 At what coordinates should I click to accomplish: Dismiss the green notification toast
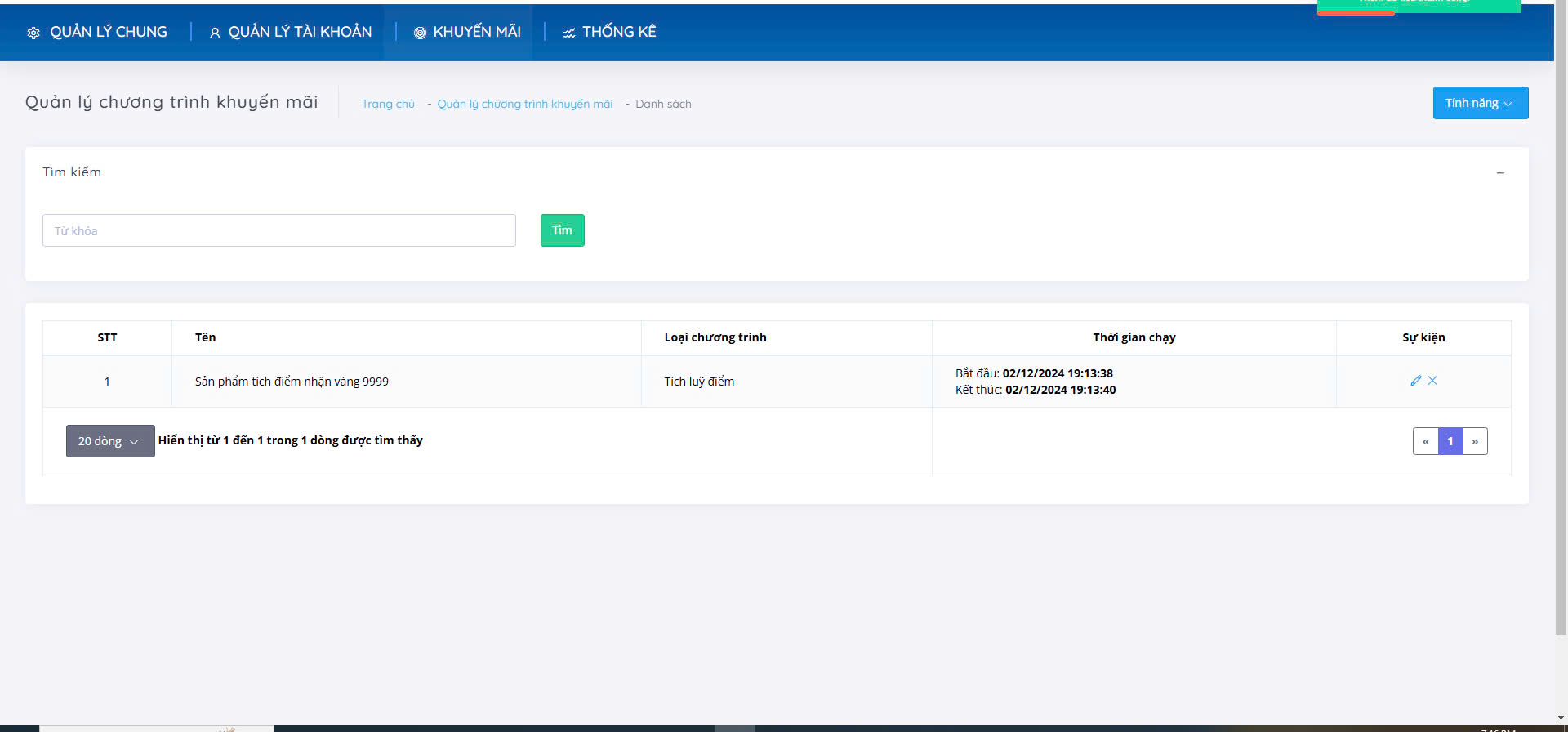1419,6
